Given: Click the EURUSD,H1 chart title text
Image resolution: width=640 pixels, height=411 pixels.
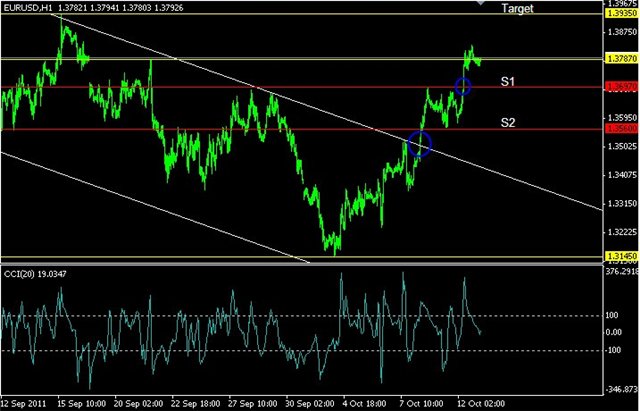Looking at the screenshot, I should (26, 8).
